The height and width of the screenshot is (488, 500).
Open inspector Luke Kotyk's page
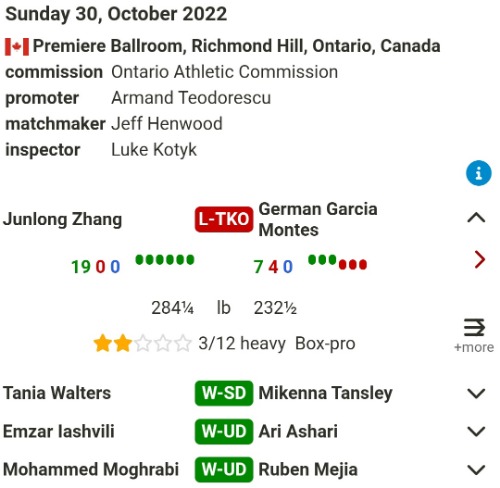154,150
